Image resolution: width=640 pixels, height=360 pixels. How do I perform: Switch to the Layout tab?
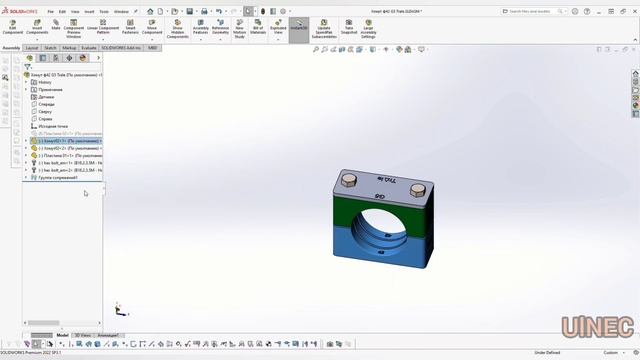point(32,48)
